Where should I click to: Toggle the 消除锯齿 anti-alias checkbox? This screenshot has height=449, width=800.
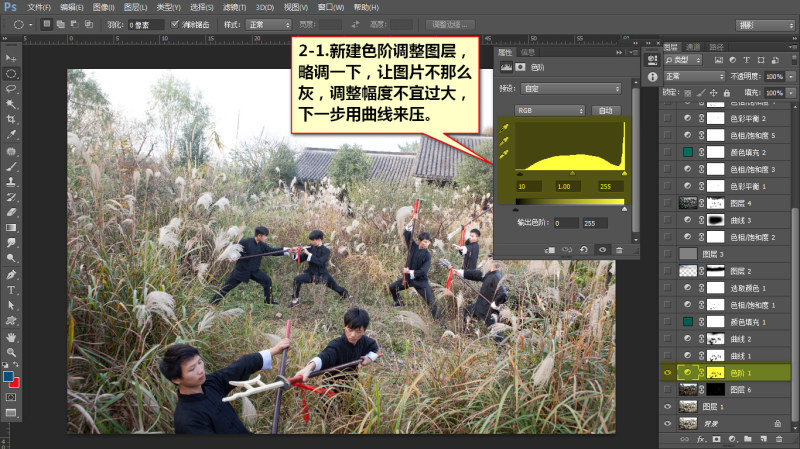tap(175, 24)
